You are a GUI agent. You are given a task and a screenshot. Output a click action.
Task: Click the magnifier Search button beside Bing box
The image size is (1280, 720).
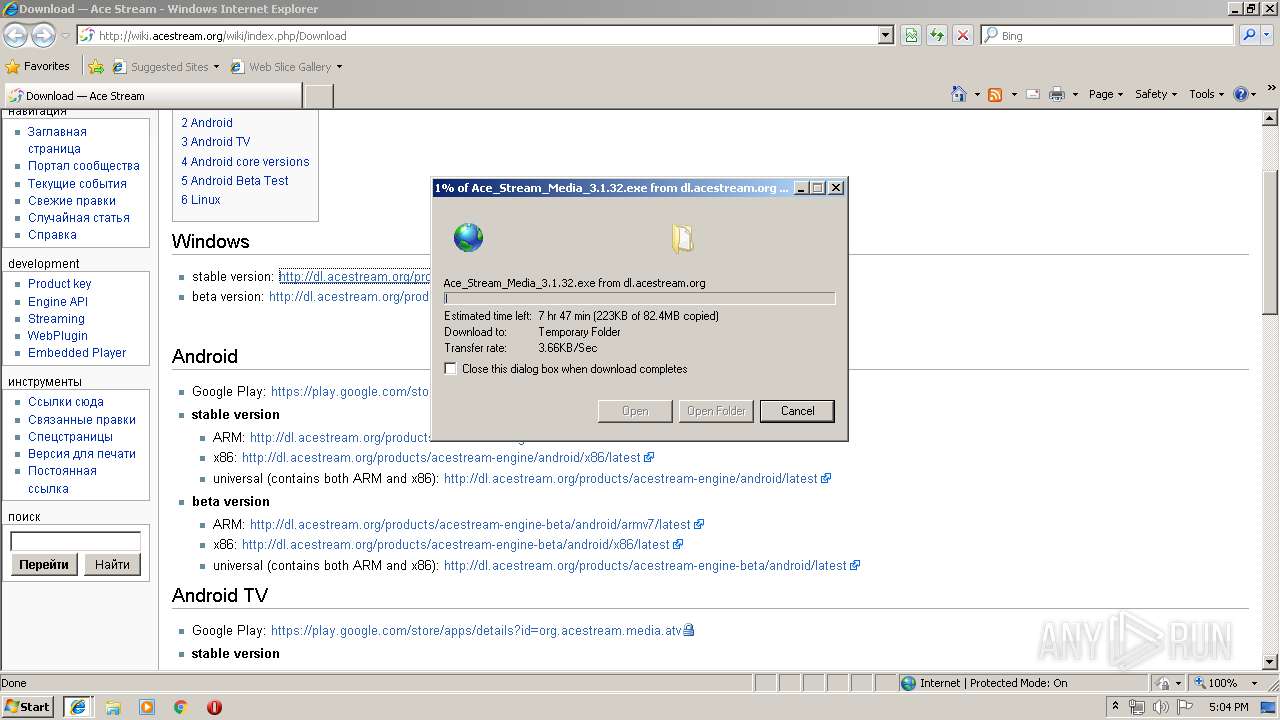1249,35
